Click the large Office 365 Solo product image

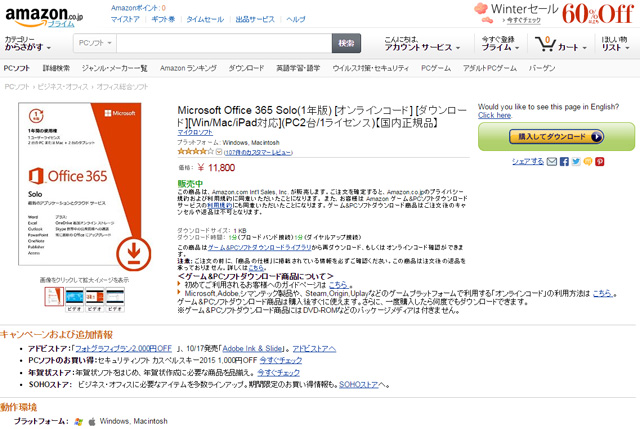pyautogui.click(x=80, y=184)
